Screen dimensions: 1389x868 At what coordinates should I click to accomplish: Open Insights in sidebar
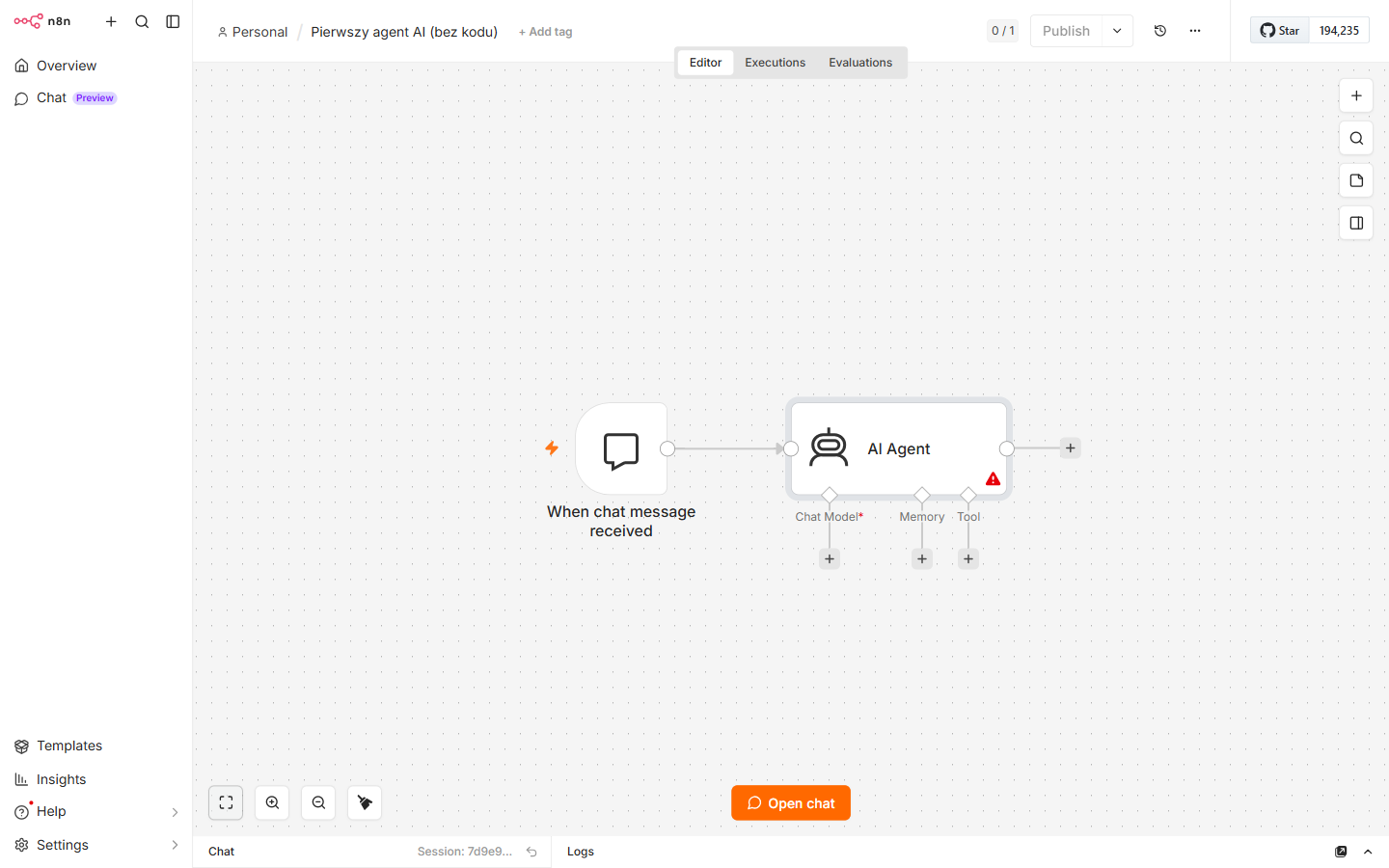[x=95, y=779]
